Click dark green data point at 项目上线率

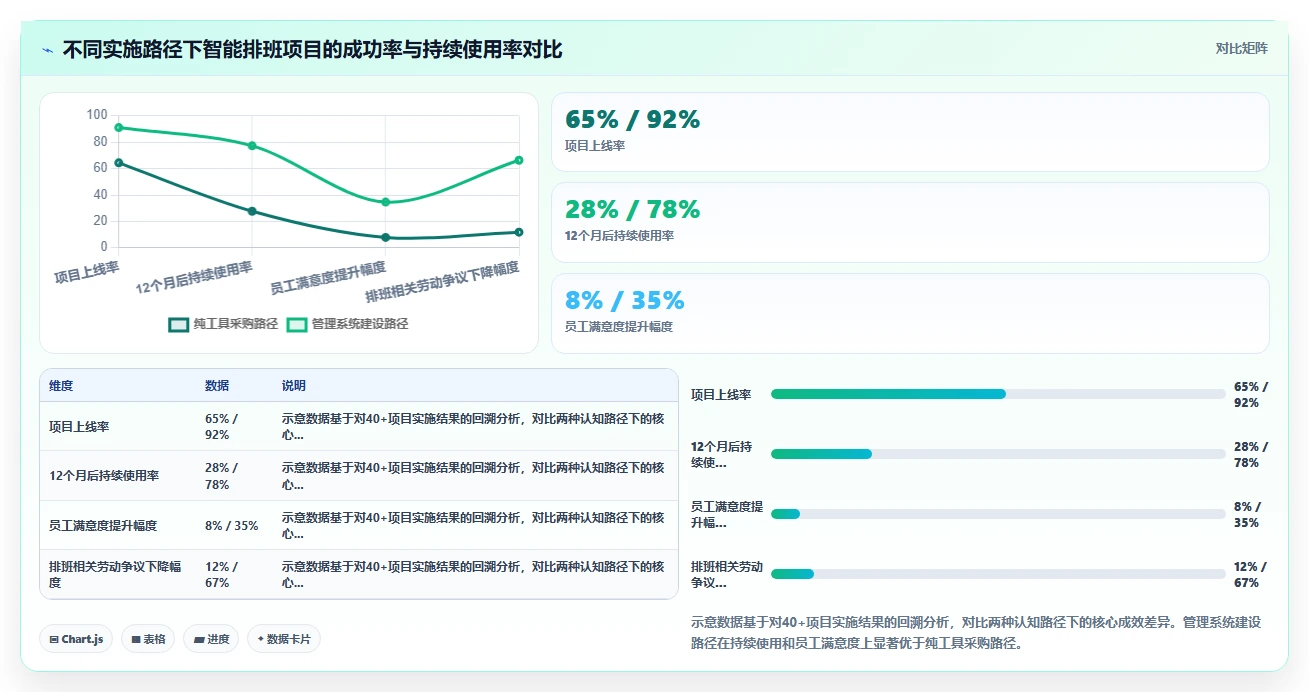119,163
